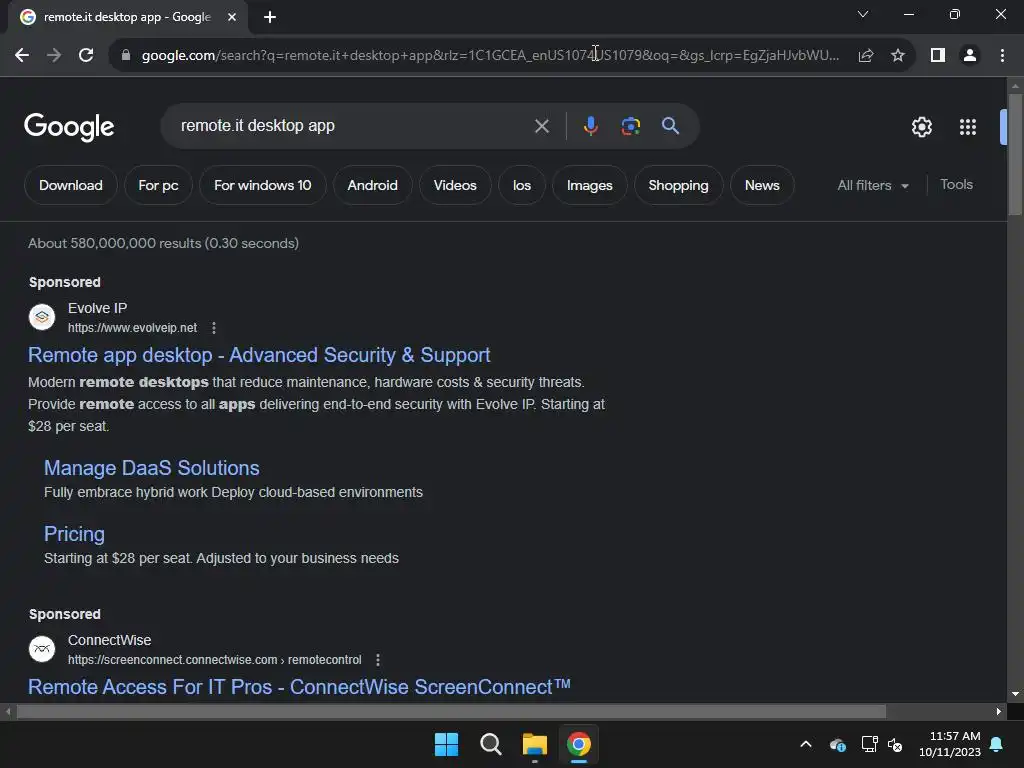Click the Chrome taskbar icon
1024x768 pixels.
coord(579,744)
